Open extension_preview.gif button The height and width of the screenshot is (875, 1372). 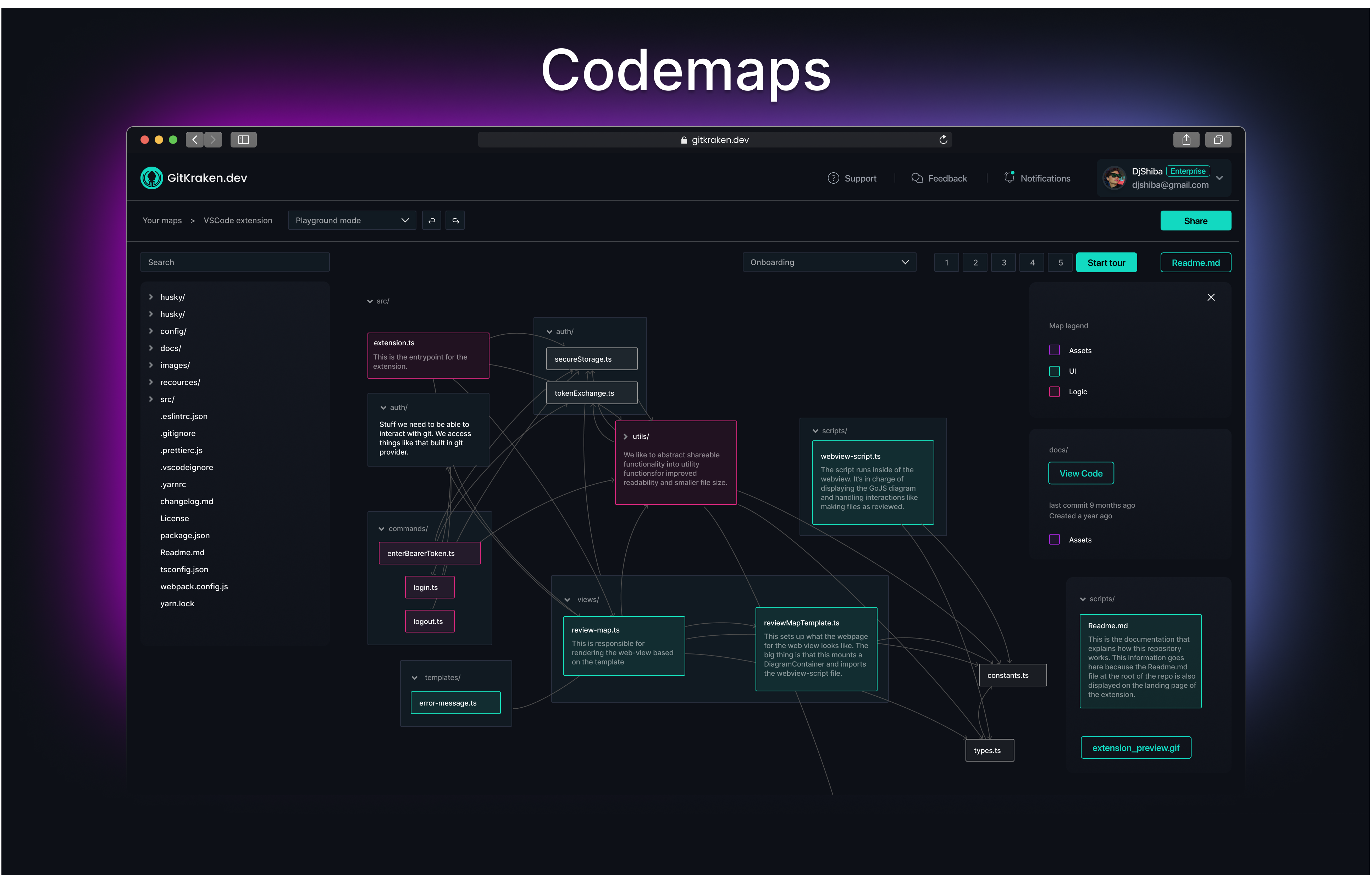[1135, 748]
